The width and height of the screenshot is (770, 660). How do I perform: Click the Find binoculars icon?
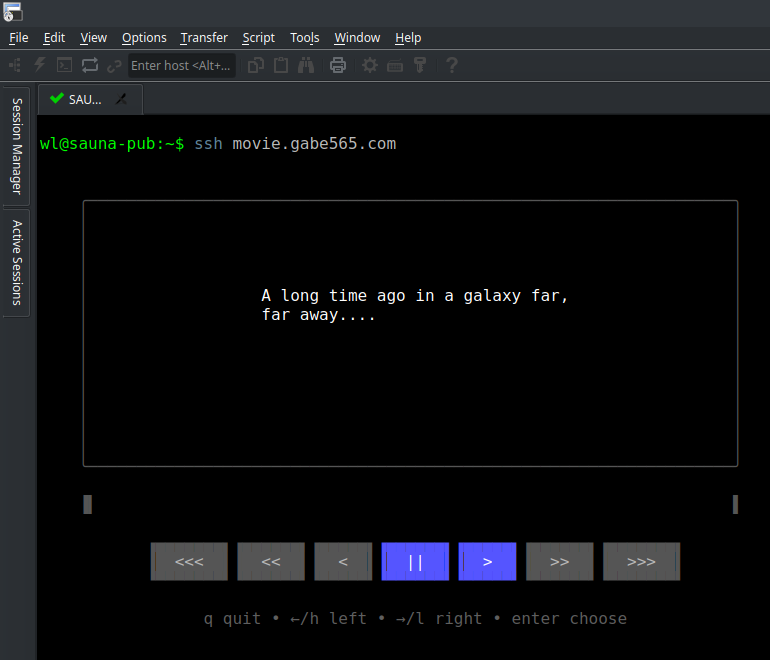306,65
